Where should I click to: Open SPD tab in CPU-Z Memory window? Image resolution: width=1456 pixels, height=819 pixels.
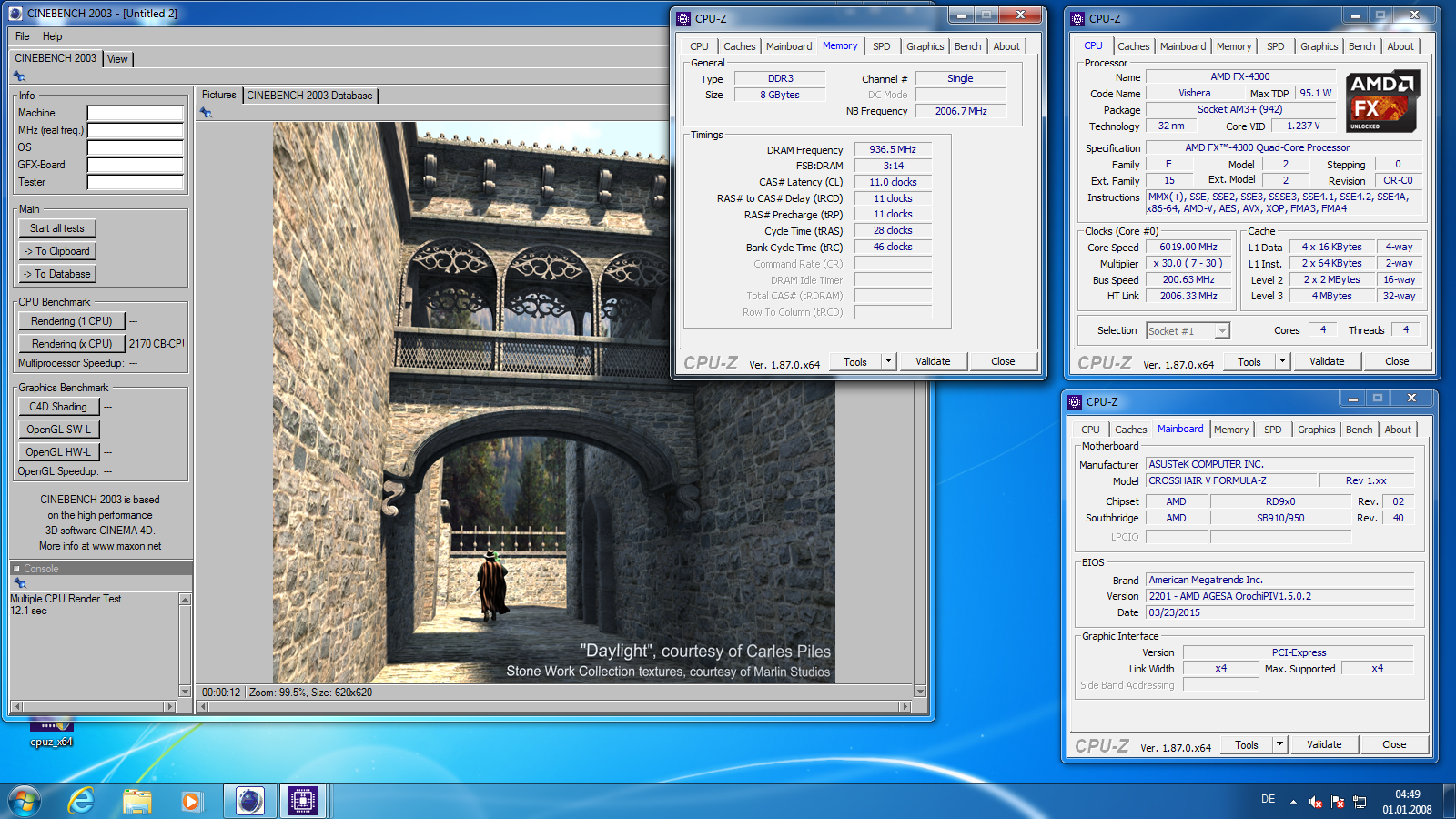pos(882,46)
